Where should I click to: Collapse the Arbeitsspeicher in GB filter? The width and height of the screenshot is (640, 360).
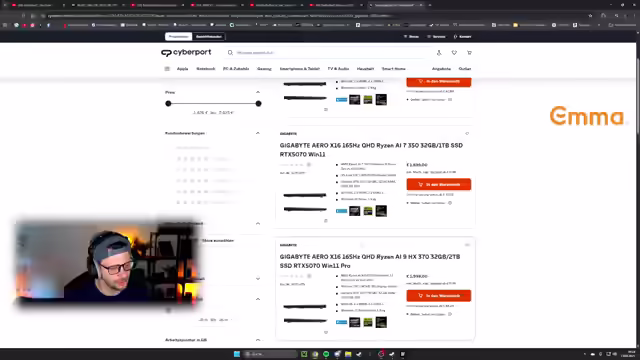258,340
